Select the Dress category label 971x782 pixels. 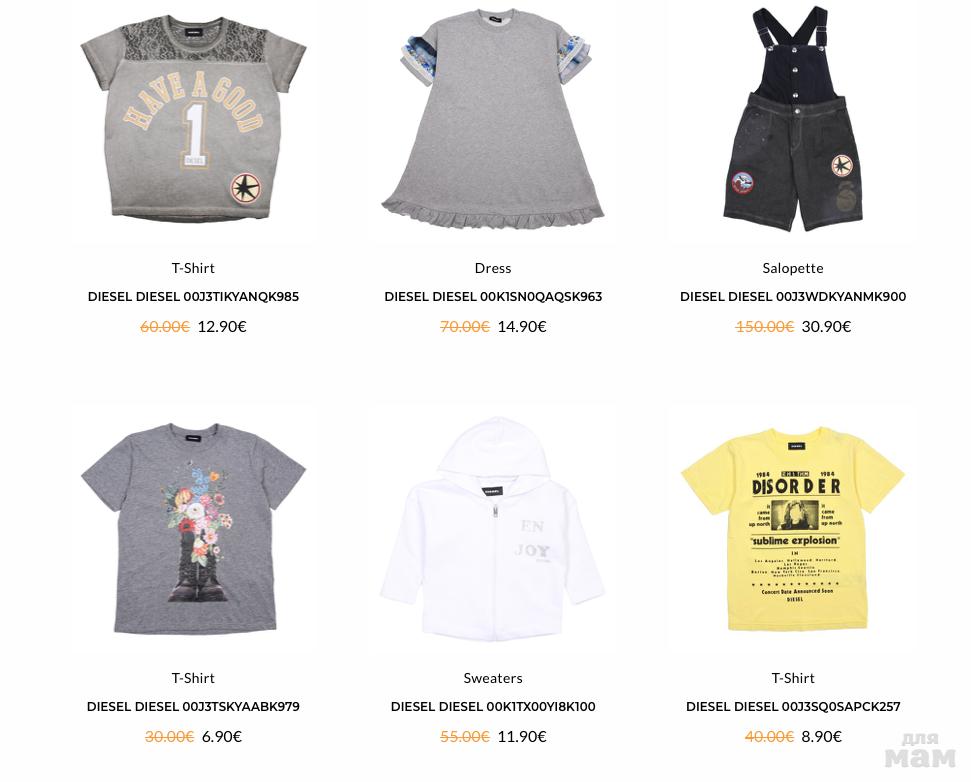pyautogui.click(x=493, y=268)
